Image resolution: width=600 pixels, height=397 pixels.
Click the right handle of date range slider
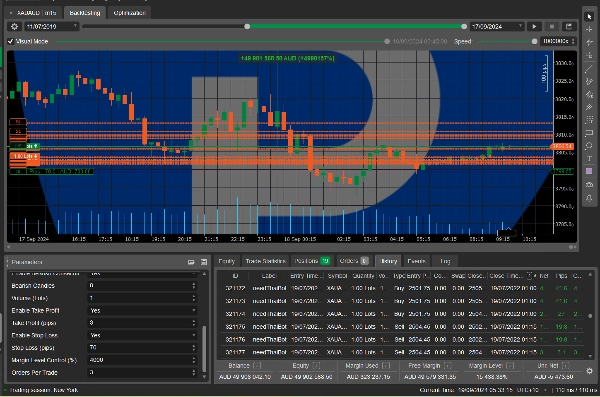pos(464,26)
